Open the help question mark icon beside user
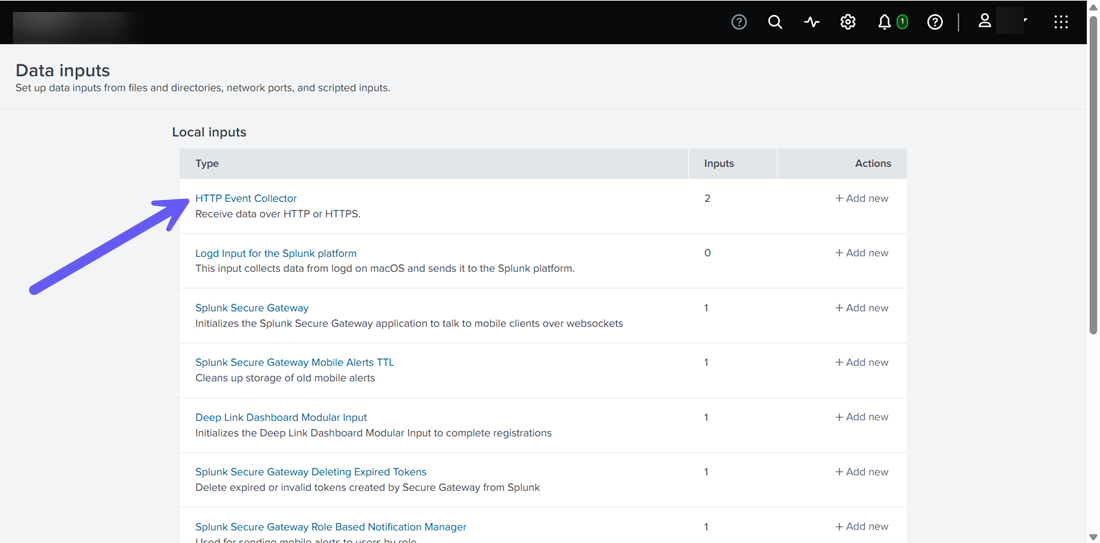Viewport: 1100px width, 543px height. point(935,22)
